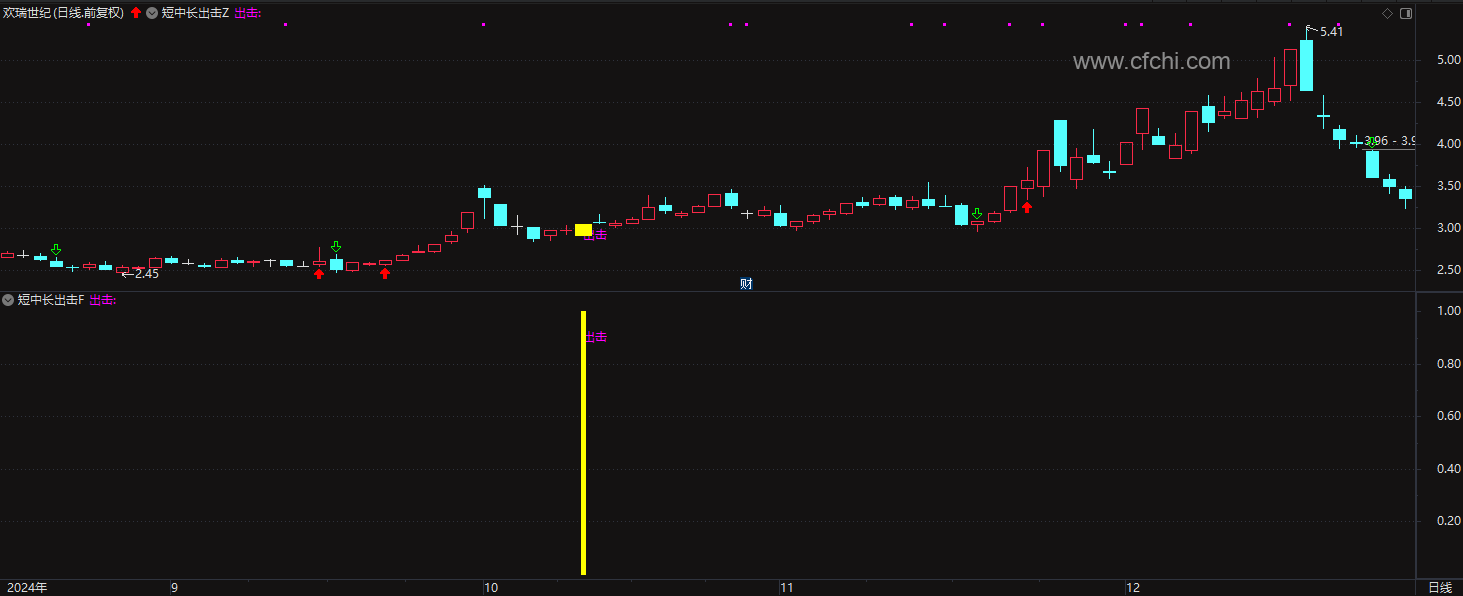Open dropdown next to 短中长出击Z indicator

tap(151, 13)
